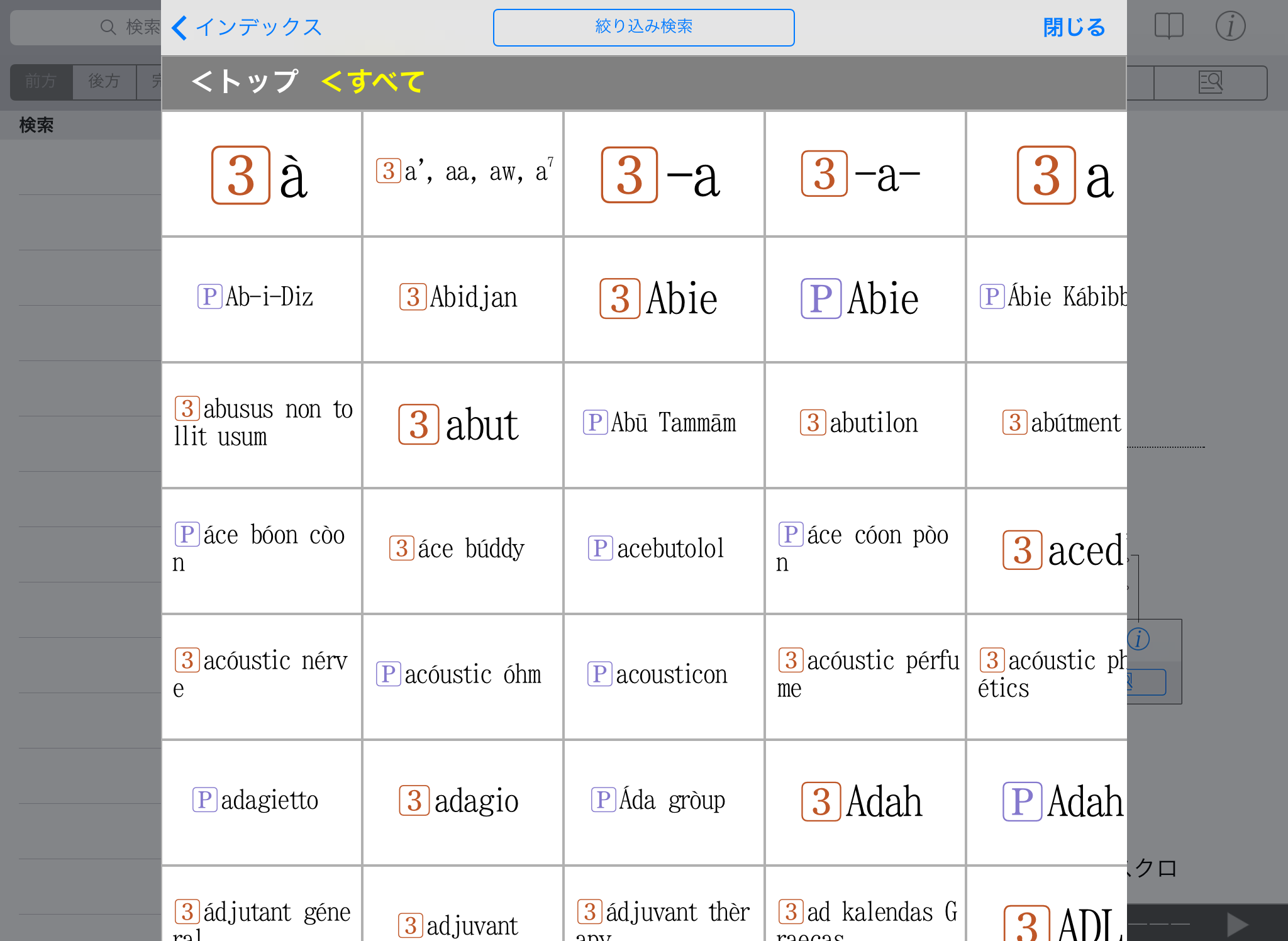Select the <すべて breadcrumb
1288x941 pixels.
372,82
